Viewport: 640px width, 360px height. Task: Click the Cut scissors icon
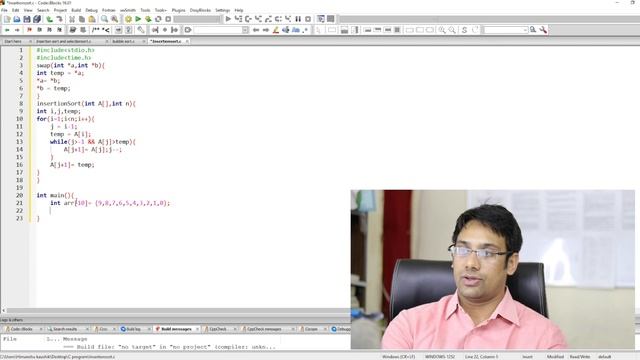[72, 19]
